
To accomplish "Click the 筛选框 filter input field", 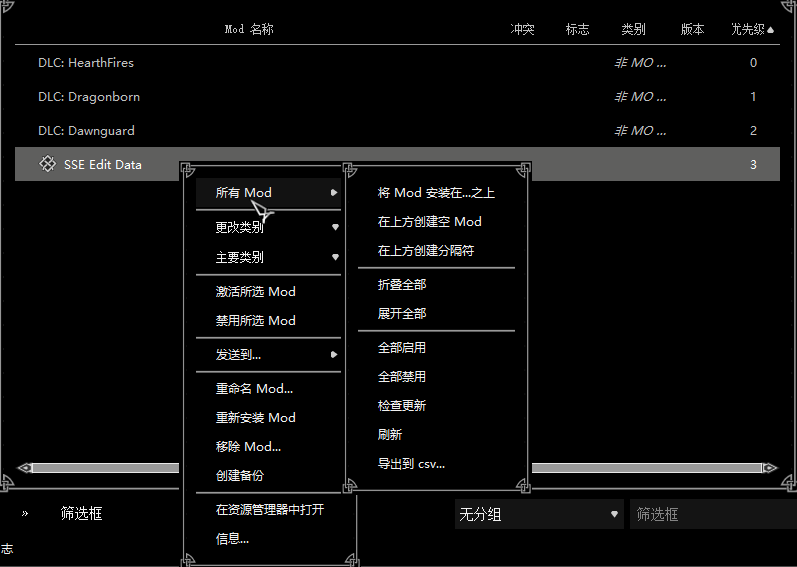I will (713, 514).
